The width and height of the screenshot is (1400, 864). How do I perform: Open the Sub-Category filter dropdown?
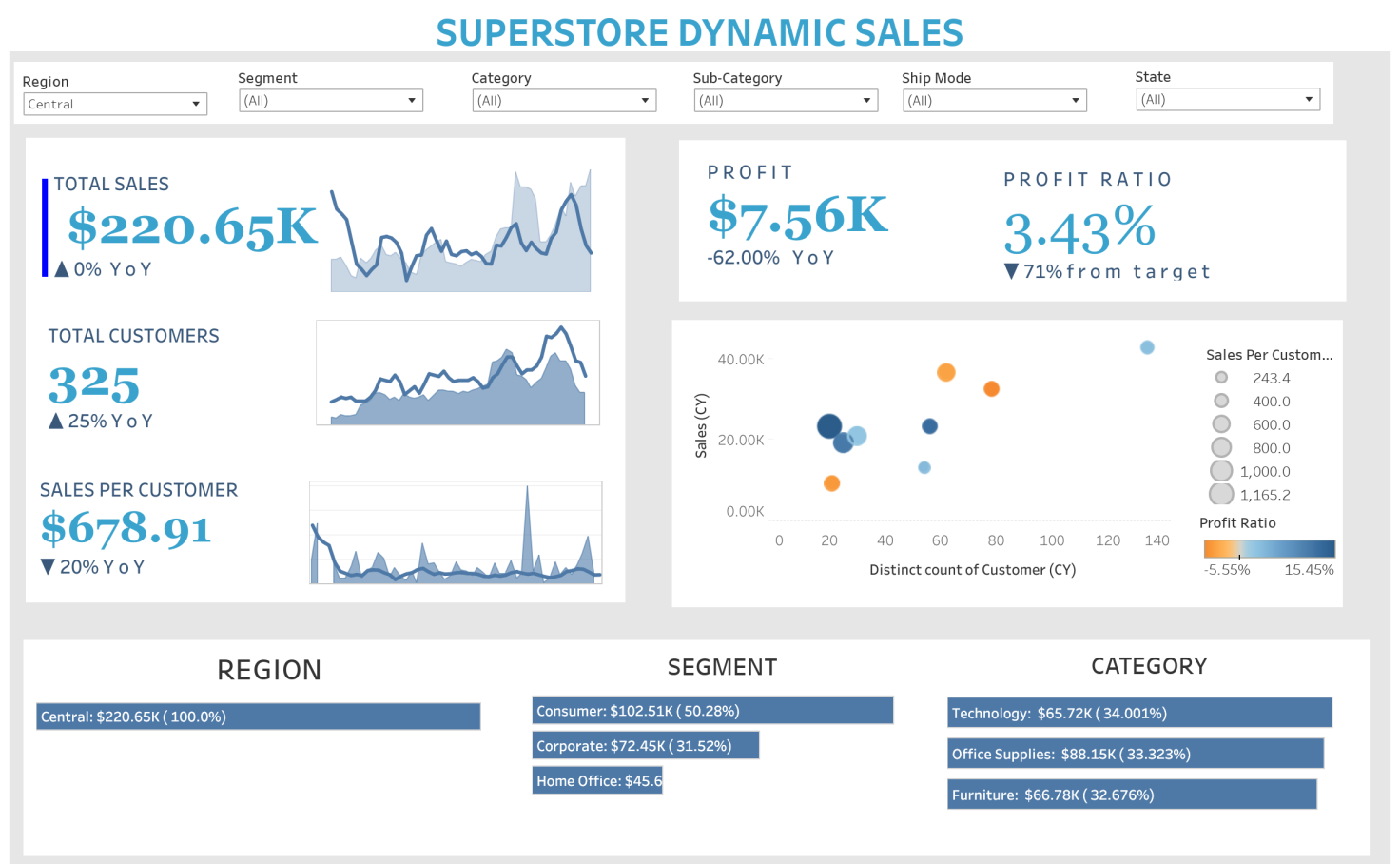pyautogui.click(x=786, y=100)
